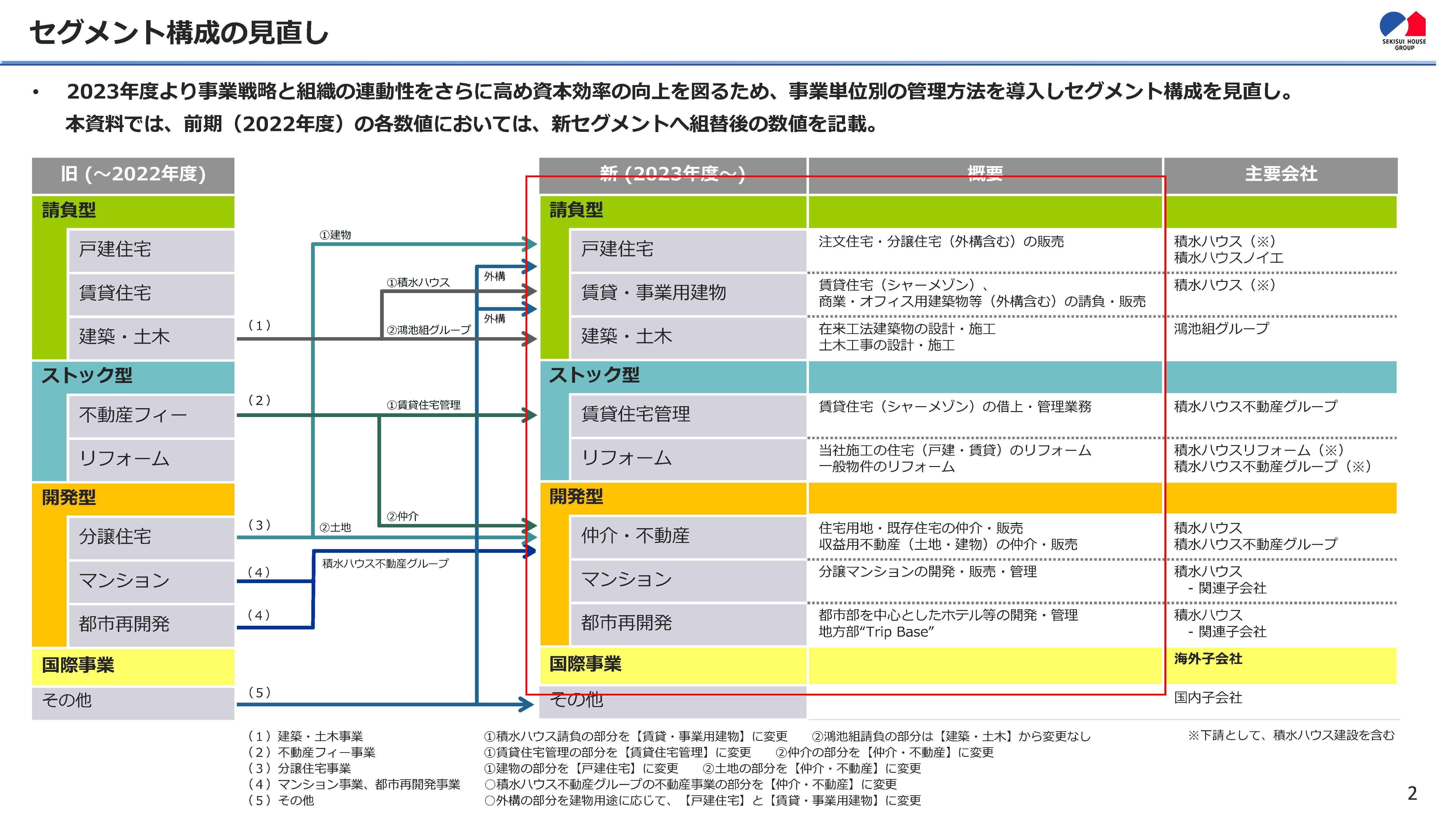Click 賃貸住宅管理 in the new segment column

(x=688, y=415)
